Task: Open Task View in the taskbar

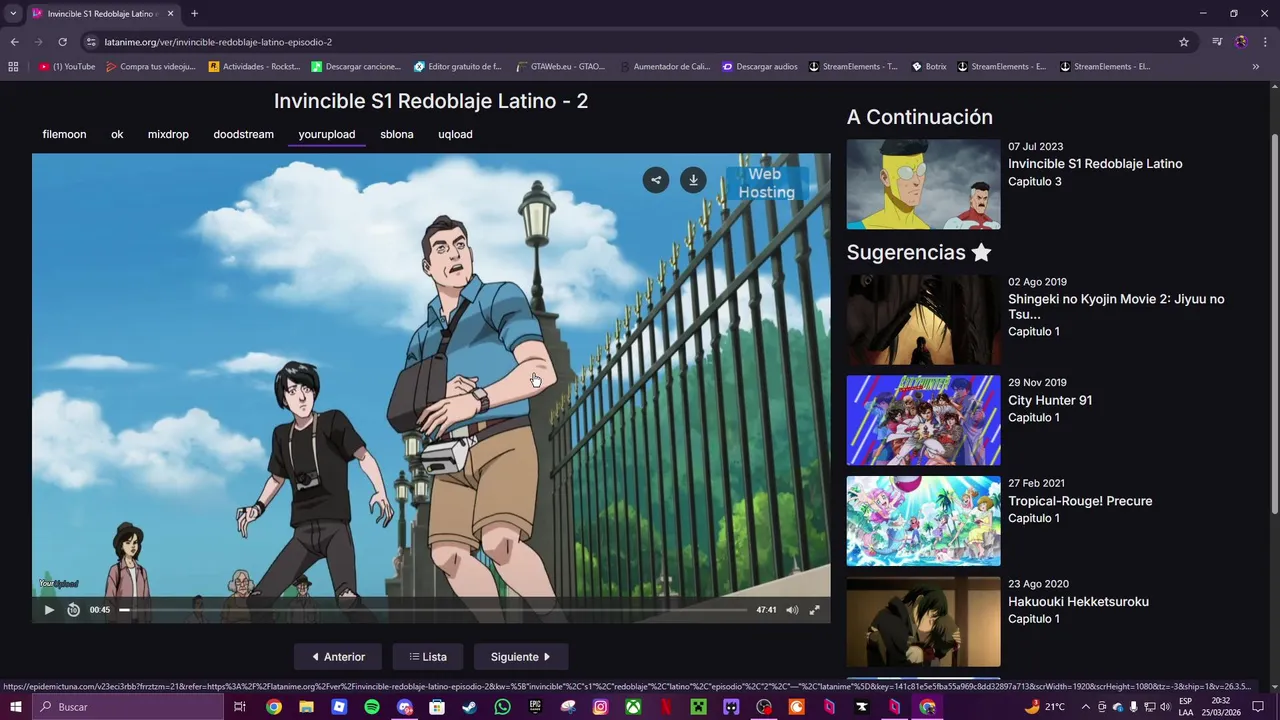Action: coord(240,707)
